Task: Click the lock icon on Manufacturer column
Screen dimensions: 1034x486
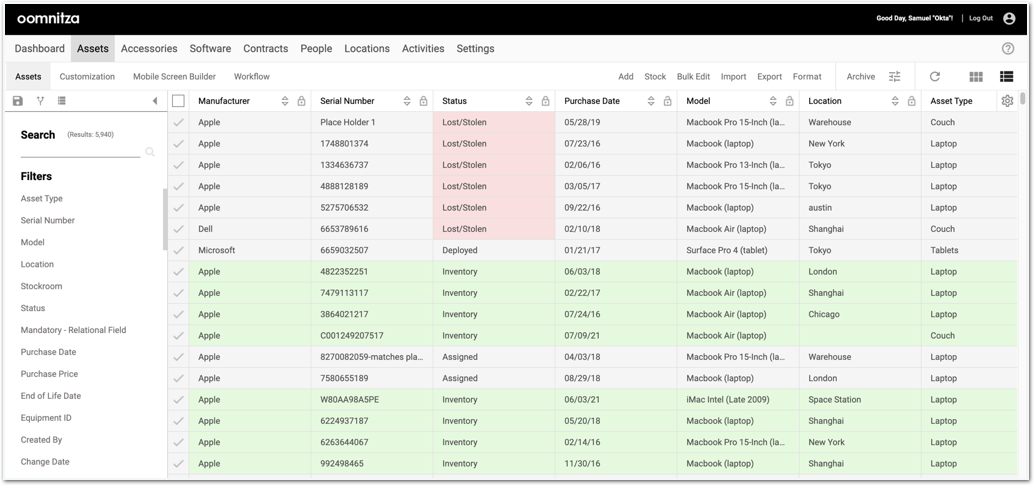Action: [x=301, y=101]
